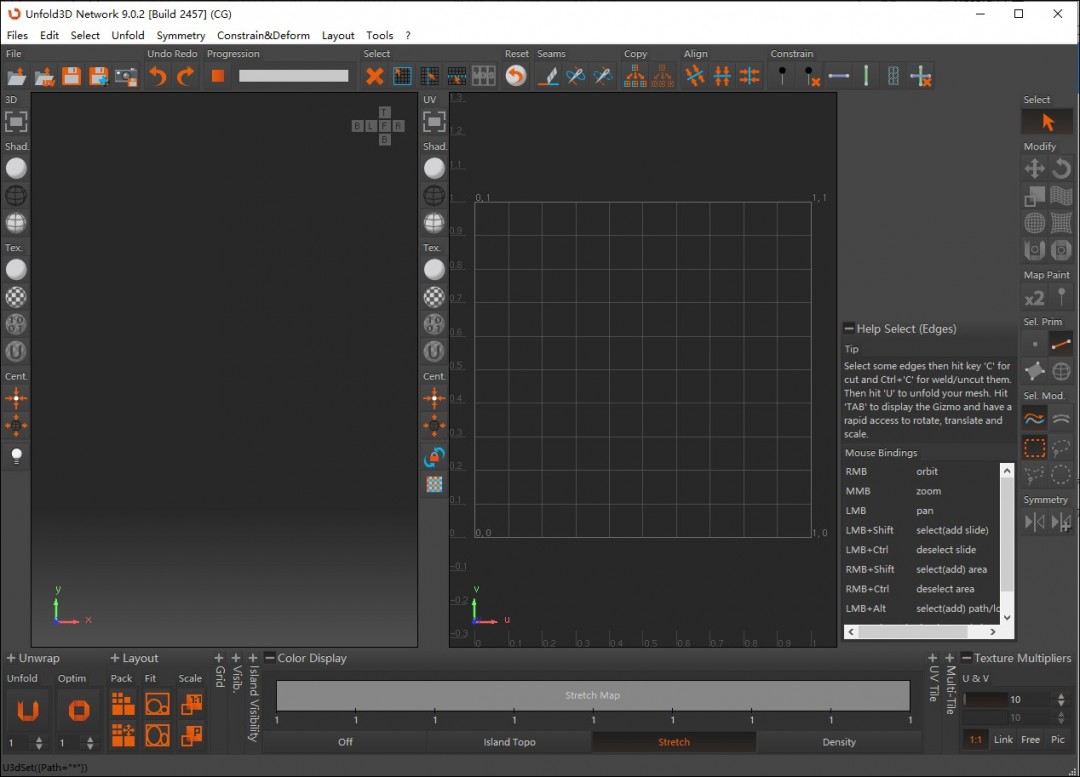This screenshot has width=1080, height=777.
Task: Click the horizontal line constrain icon
Action: click(838, 76)
